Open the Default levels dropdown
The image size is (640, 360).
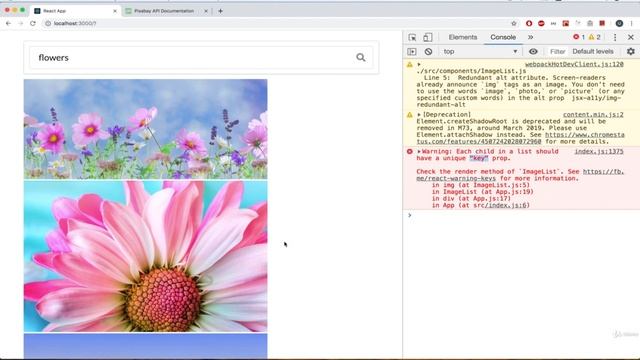point(593,51)
